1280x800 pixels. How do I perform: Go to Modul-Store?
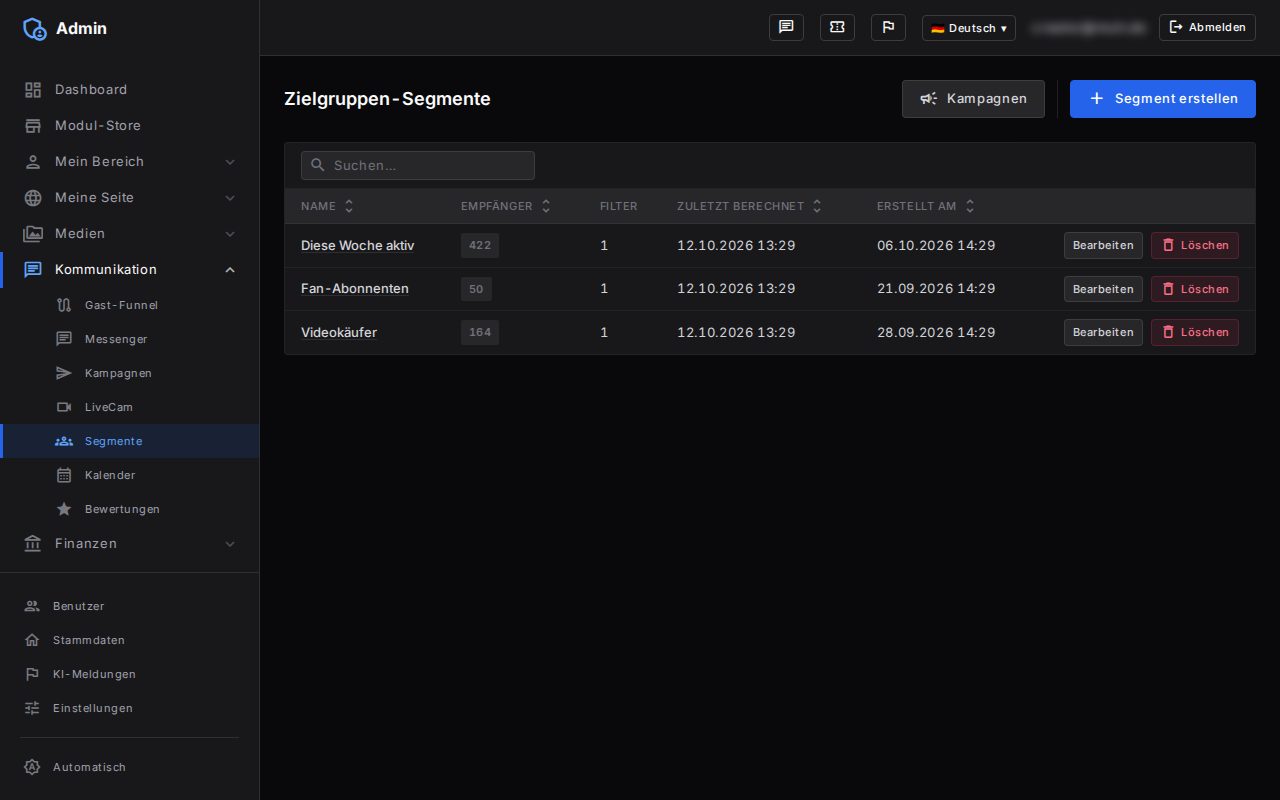click(x=129, y=125)
